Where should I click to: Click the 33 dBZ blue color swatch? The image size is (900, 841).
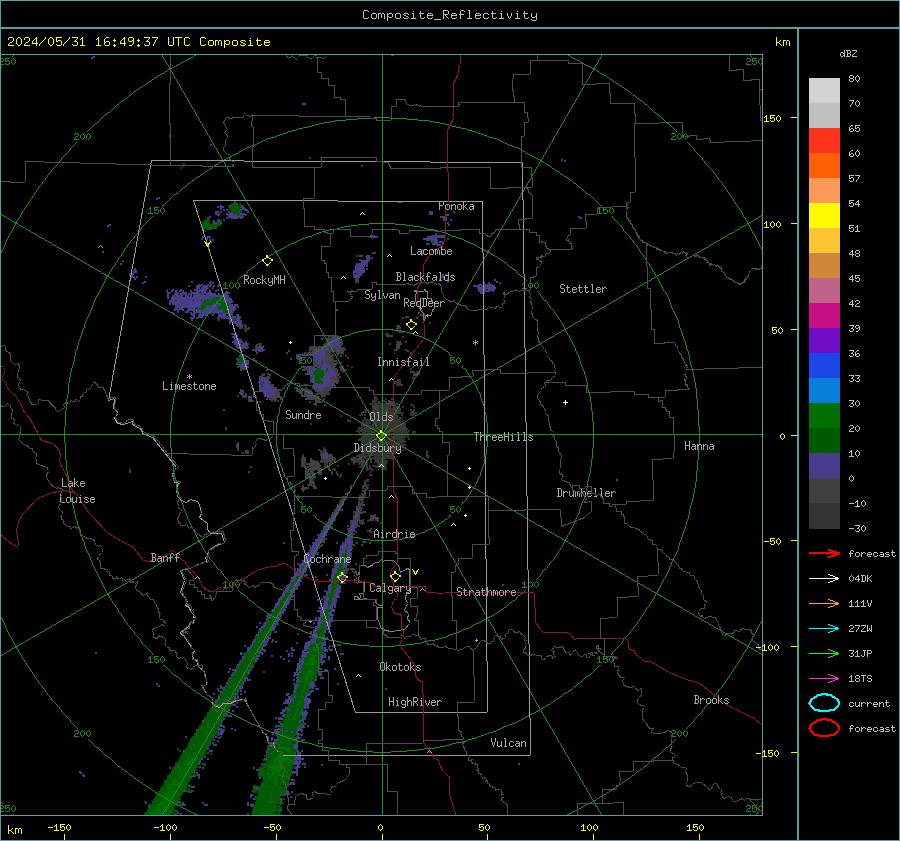coord(824,365)
